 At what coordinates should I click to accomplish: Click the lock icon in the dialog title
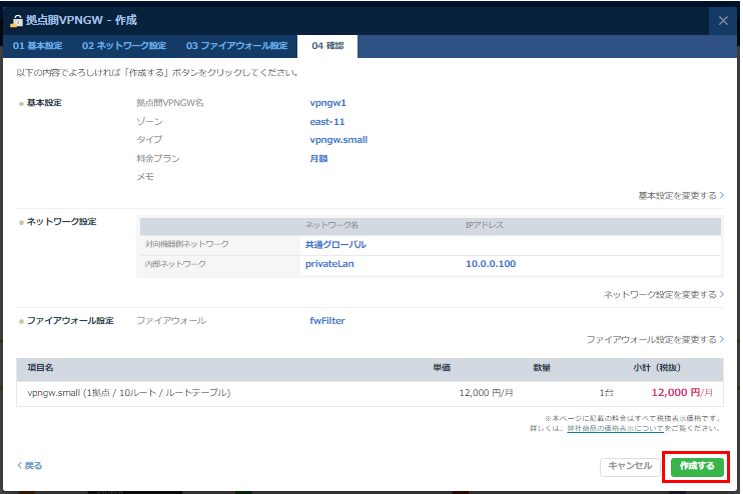(x=17, y=21)
